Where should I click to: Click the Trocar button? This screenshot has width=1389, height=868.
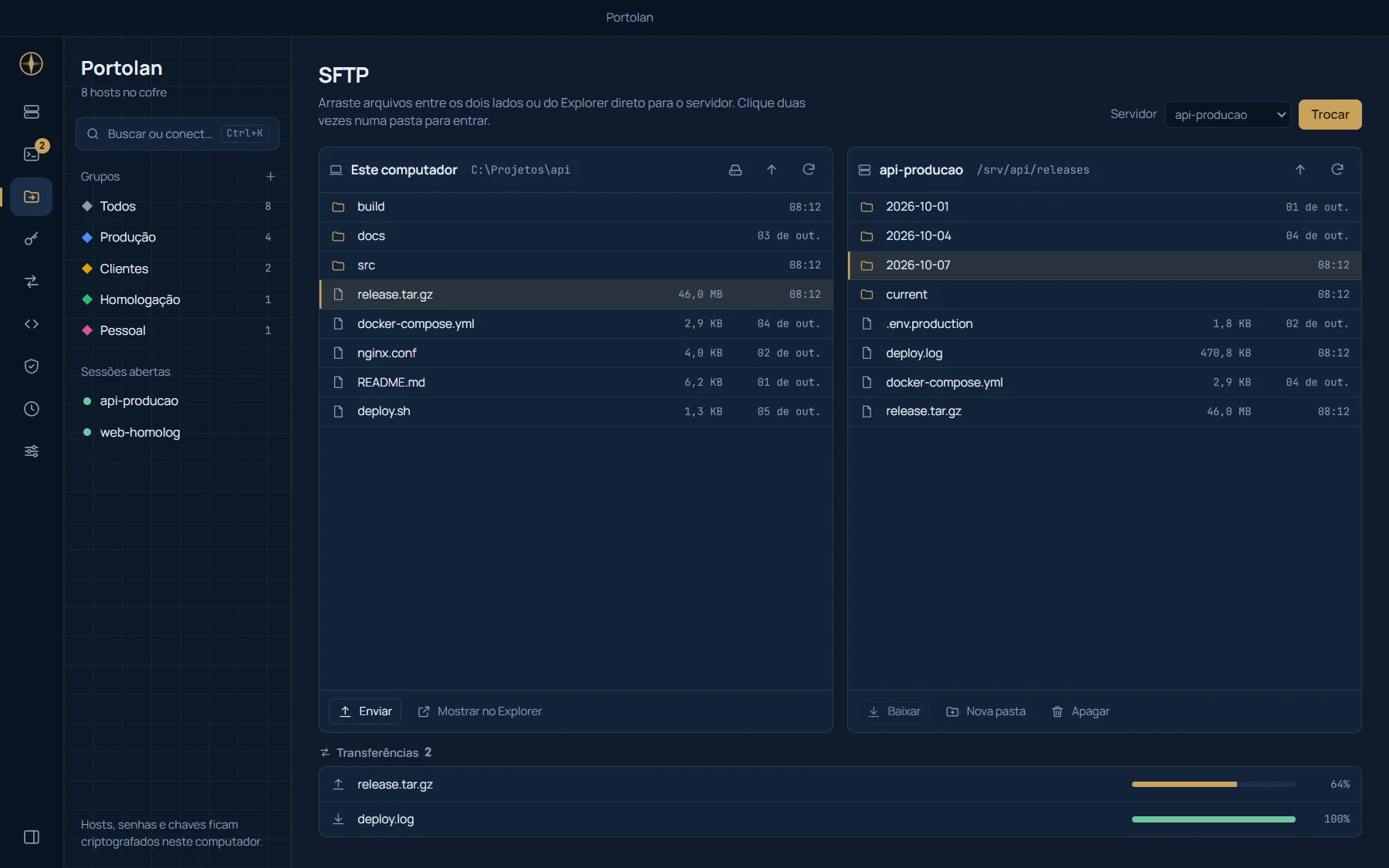(1330, 114)
